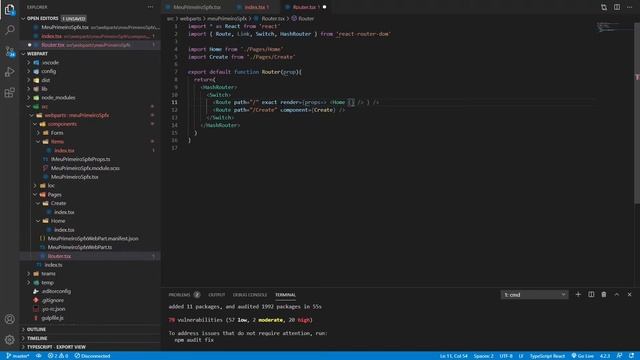Open editor more actions ellipsis
Image resolution: width=640 pixels, height=360 pixels.
[x=630, y=7]
